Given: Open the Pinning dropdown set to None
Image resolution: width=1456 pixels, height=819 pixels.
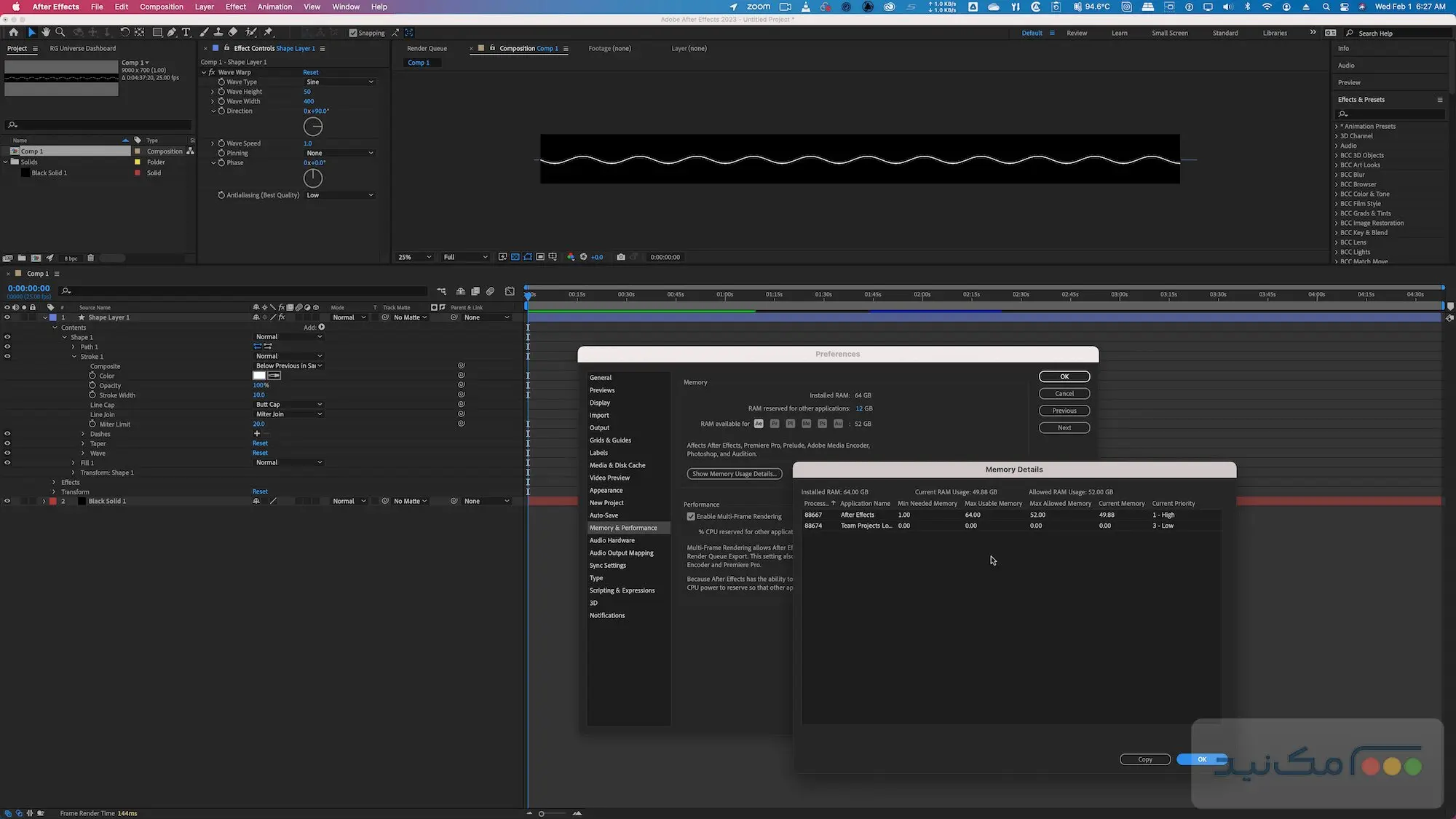Looking at the screenshot, I should pyautogui.click(x=339, y=153).
